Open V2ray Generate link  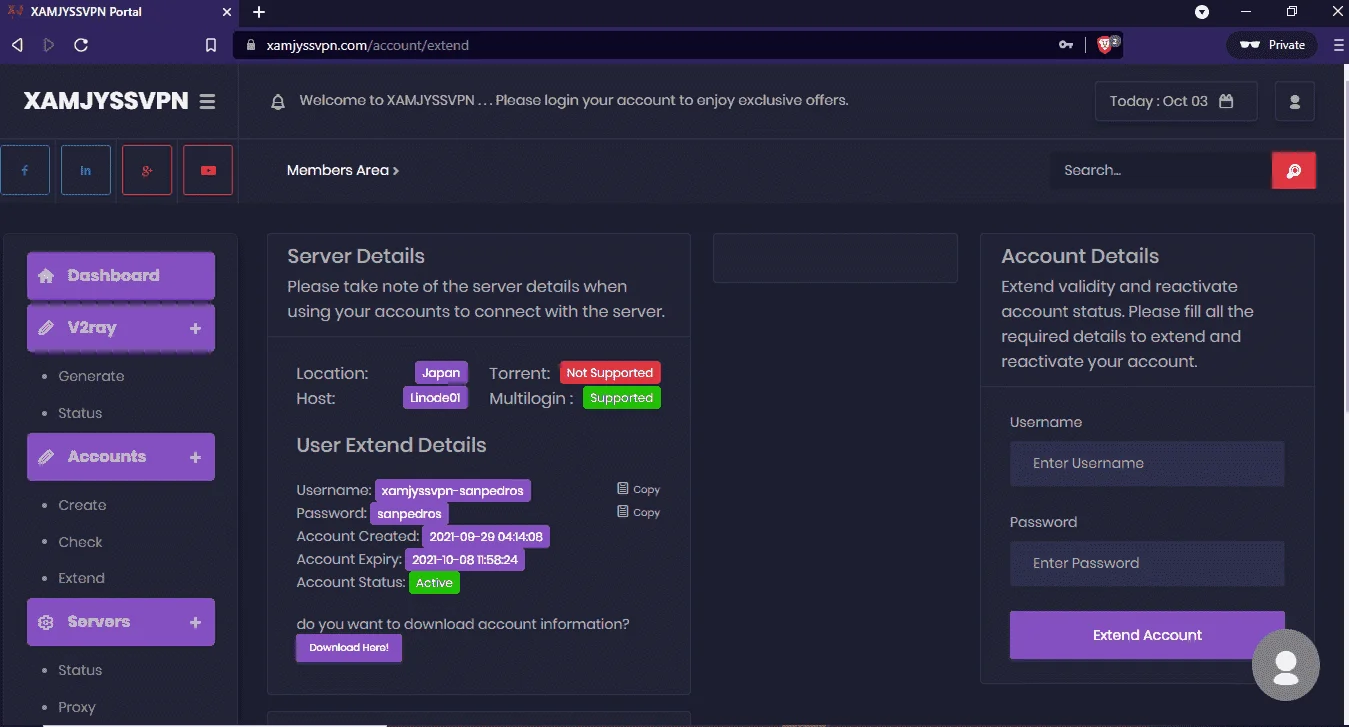[x=91, y=376]
